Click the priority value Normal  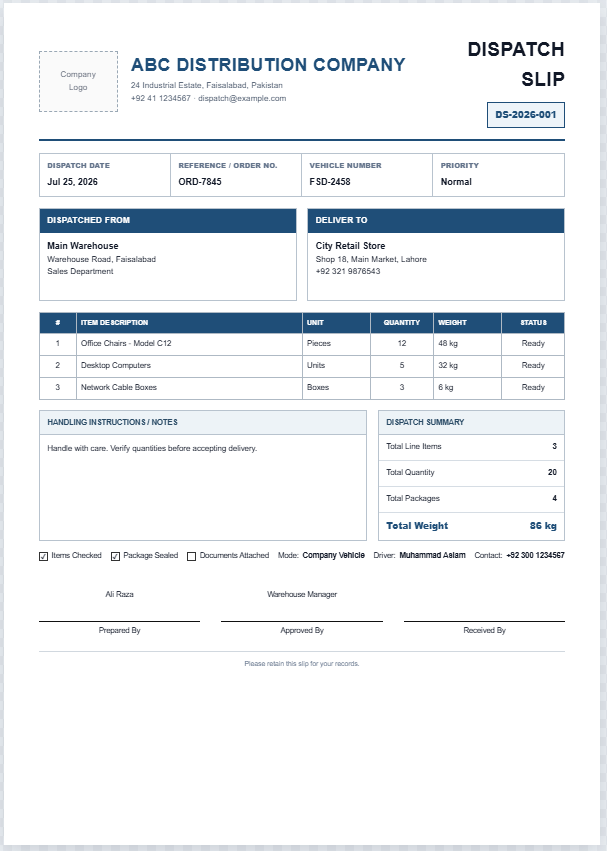pyautogui.click(x=456, y=182)
